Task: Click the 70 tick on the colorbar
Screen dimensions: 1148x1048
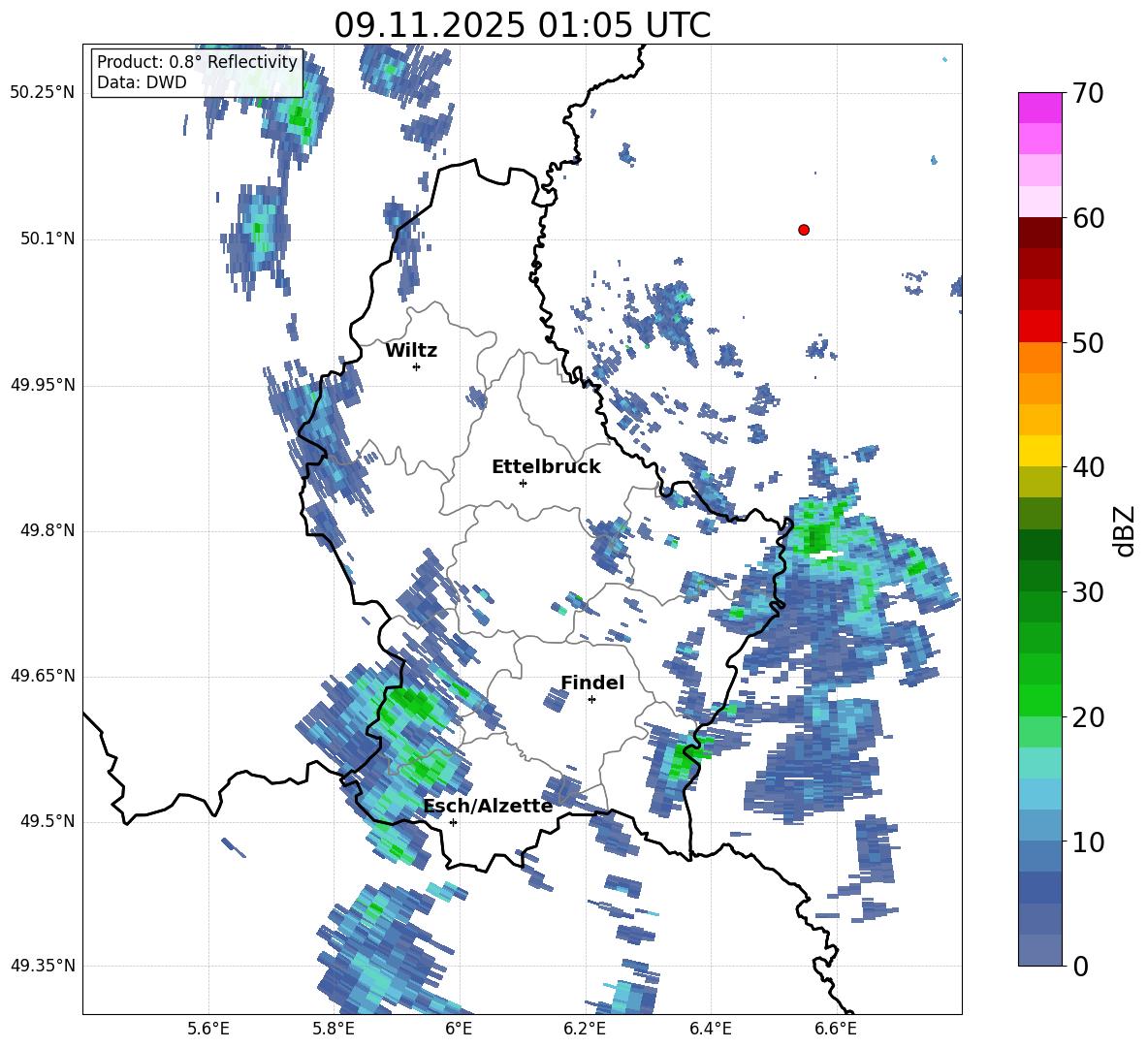Action: pyautogui.click(x=1088, y=93)
